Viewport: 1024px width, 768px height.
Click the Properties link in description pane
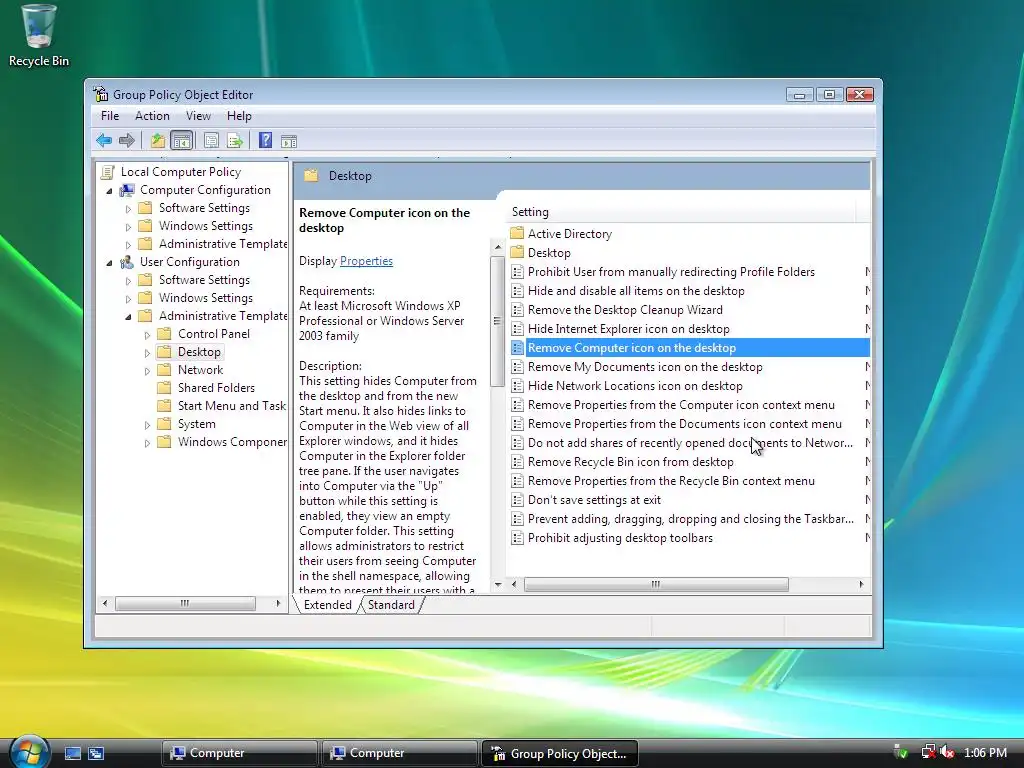pos(366,261)
